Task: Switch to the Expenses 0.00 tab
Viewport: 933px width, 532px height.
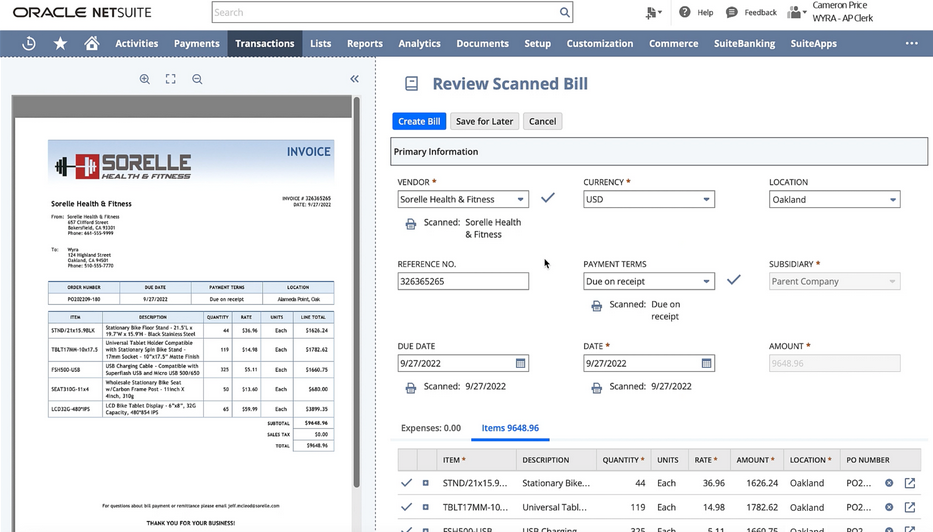Action: (x=431, y=428)
